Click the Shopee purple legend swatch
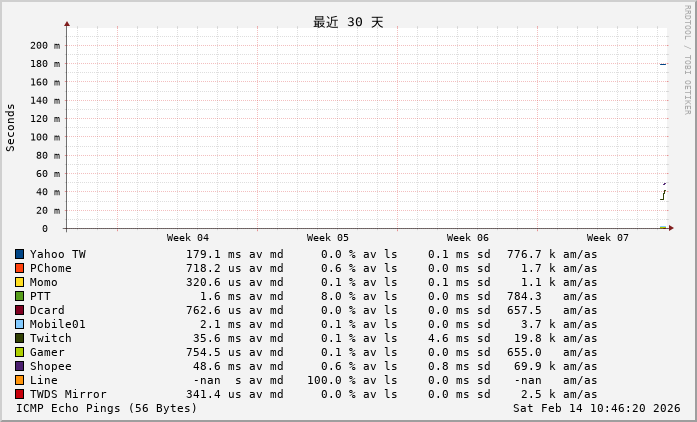 coord(19,366)
